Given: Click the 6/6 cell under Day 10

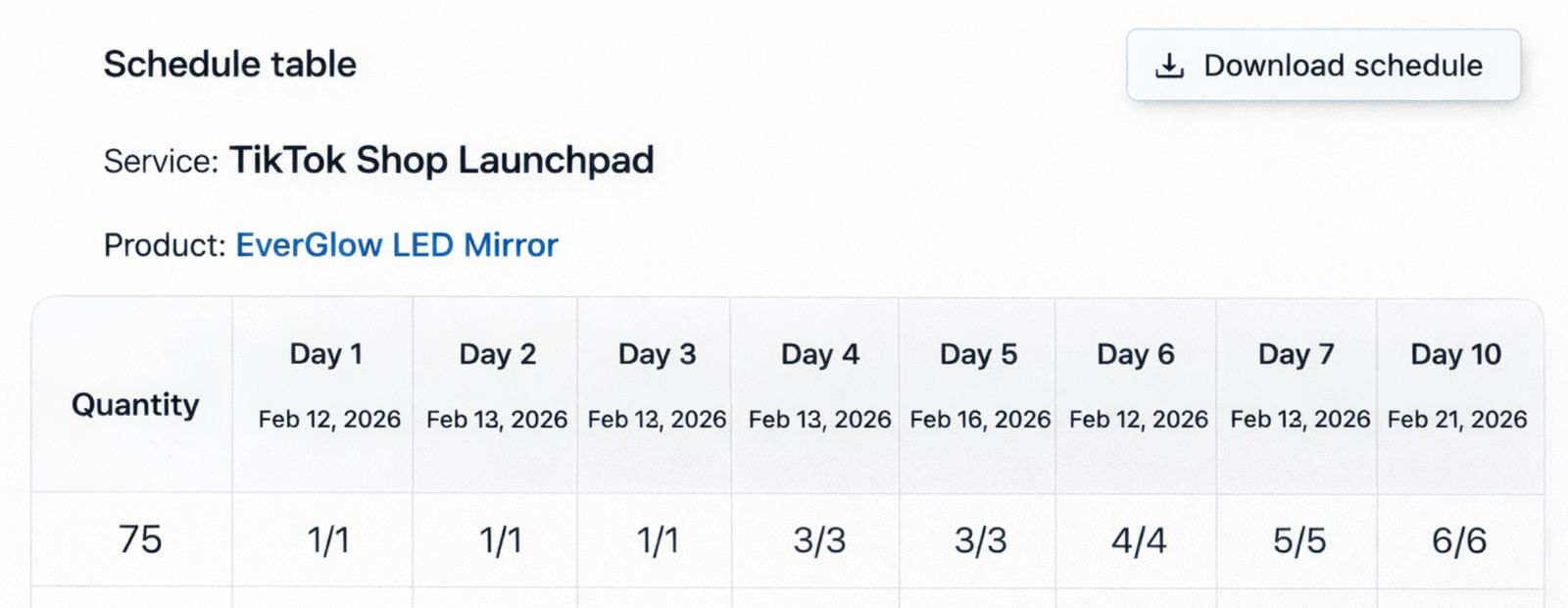Looking at the screenshot, I should (1459, 540).
